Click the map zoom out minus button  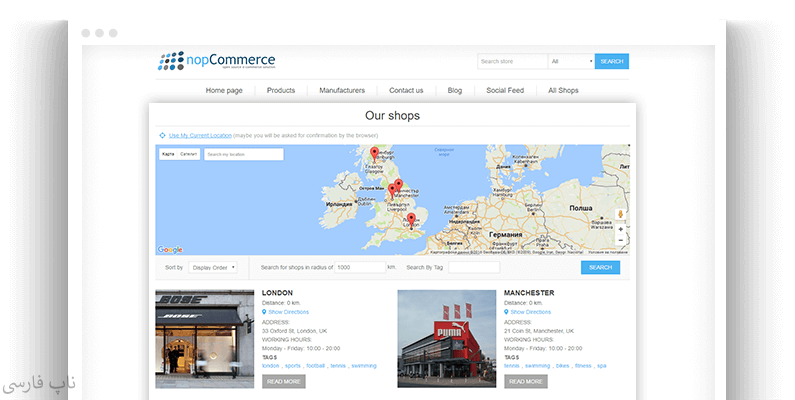click(621, 241)
